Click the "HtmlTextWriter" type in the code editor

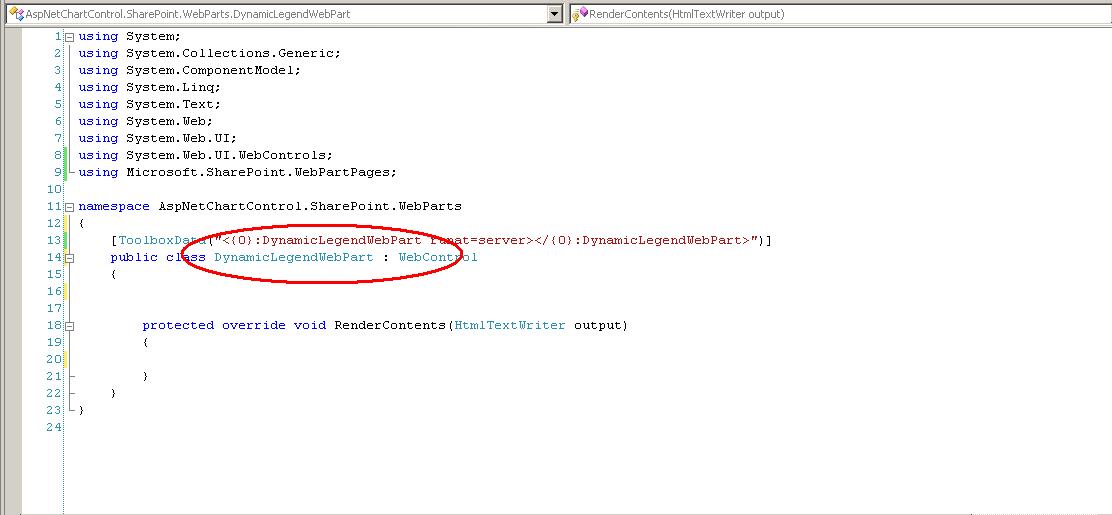click(x=510, y=326)
